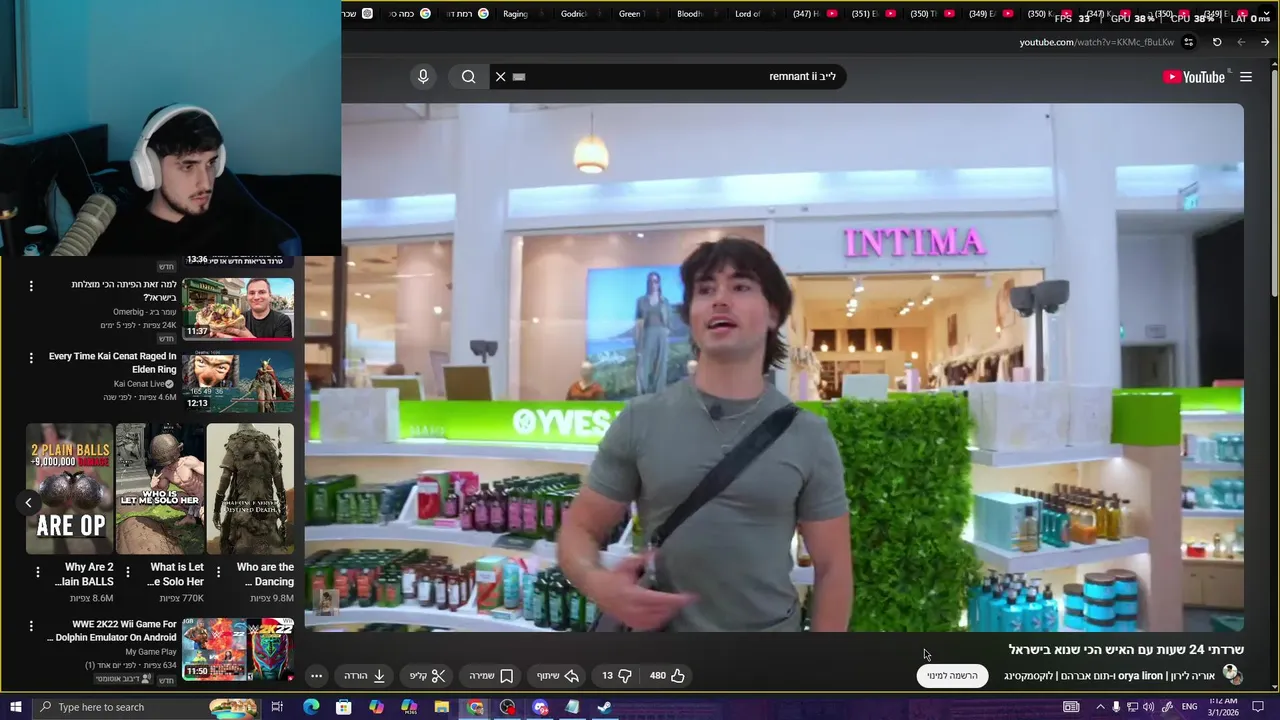The width and height of the screenshot is (1280, 720).
Task: Open Omerbig food video thumbnail 11:37
Action: coord(238,309)
